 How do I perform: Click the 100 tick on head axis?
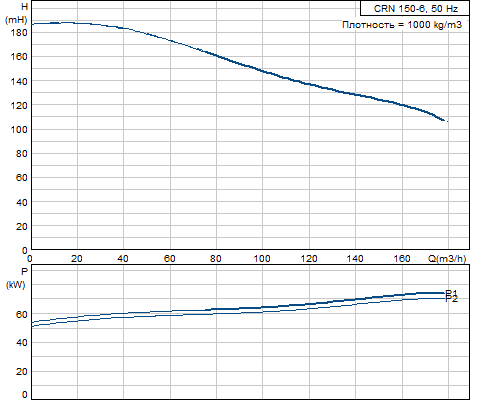click(19, 129)
